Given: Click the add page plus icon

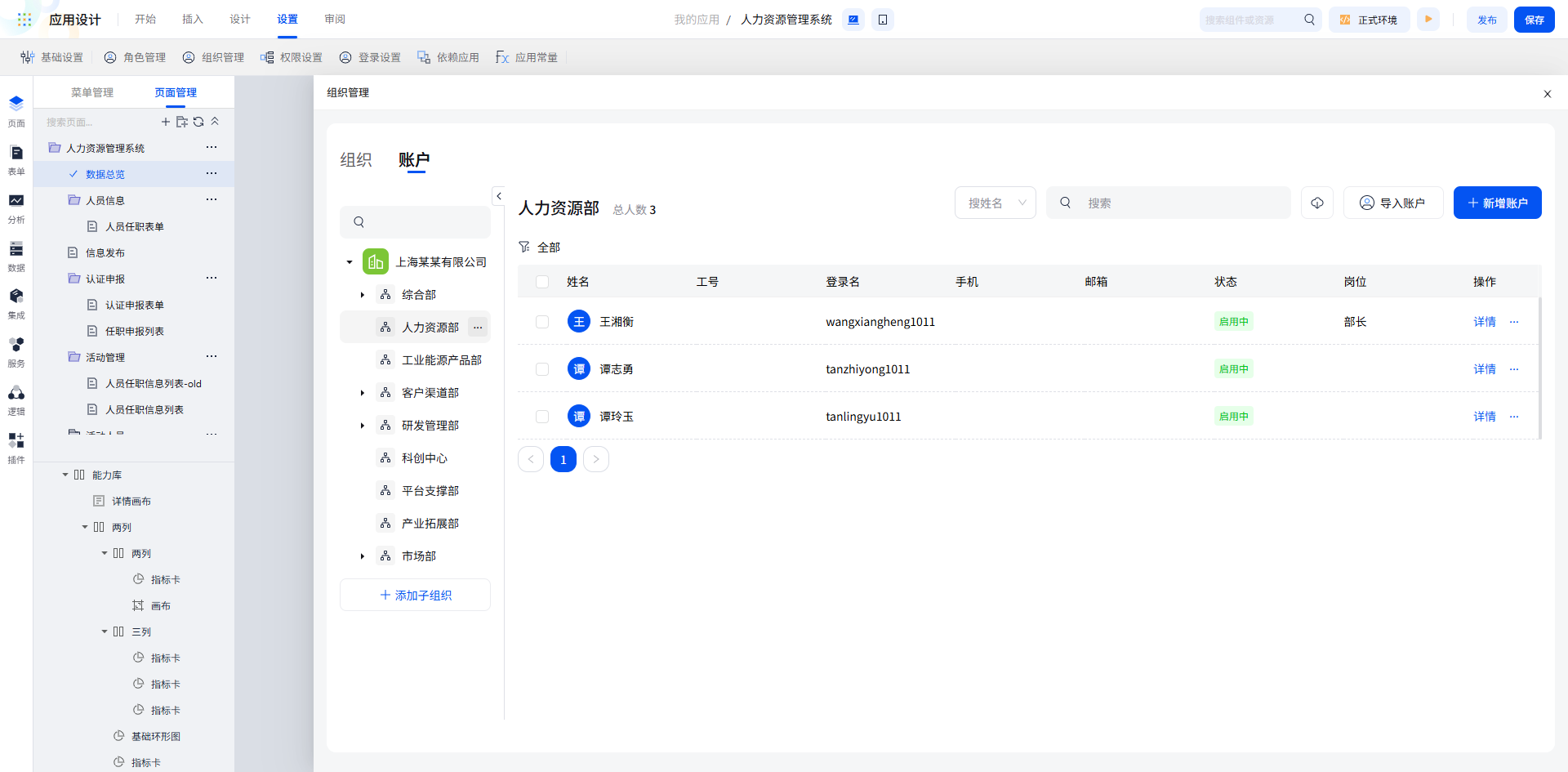Looking at the screenshot, I should click(x=166, y=122).
